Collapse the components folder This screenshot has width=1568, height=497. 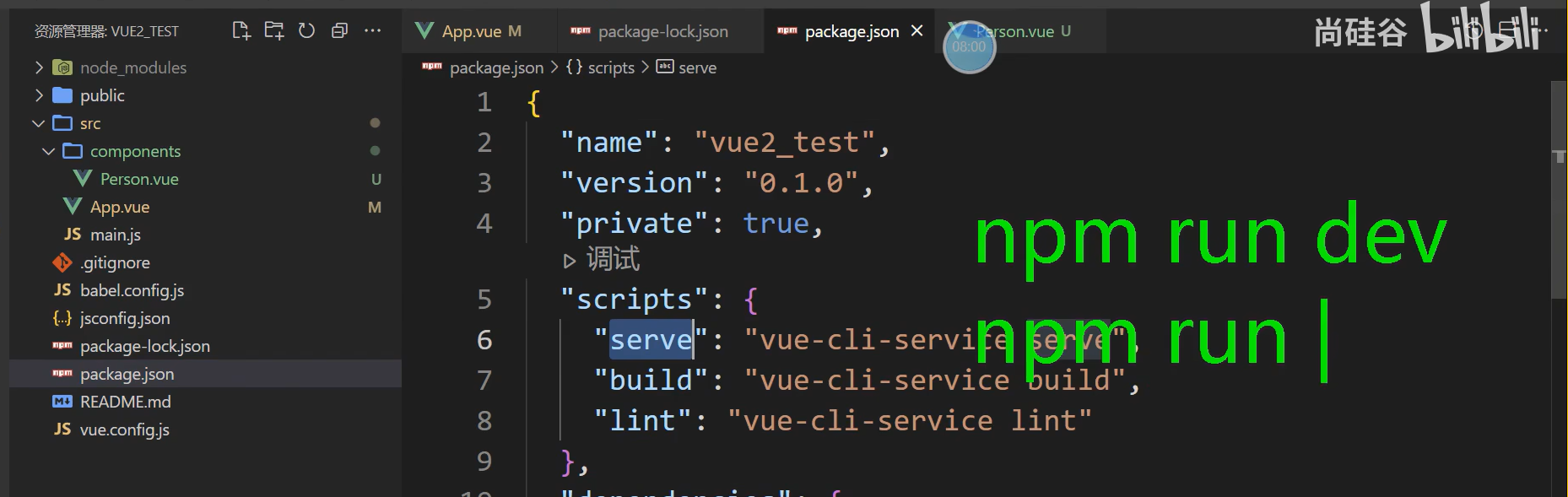coord(49,151)
